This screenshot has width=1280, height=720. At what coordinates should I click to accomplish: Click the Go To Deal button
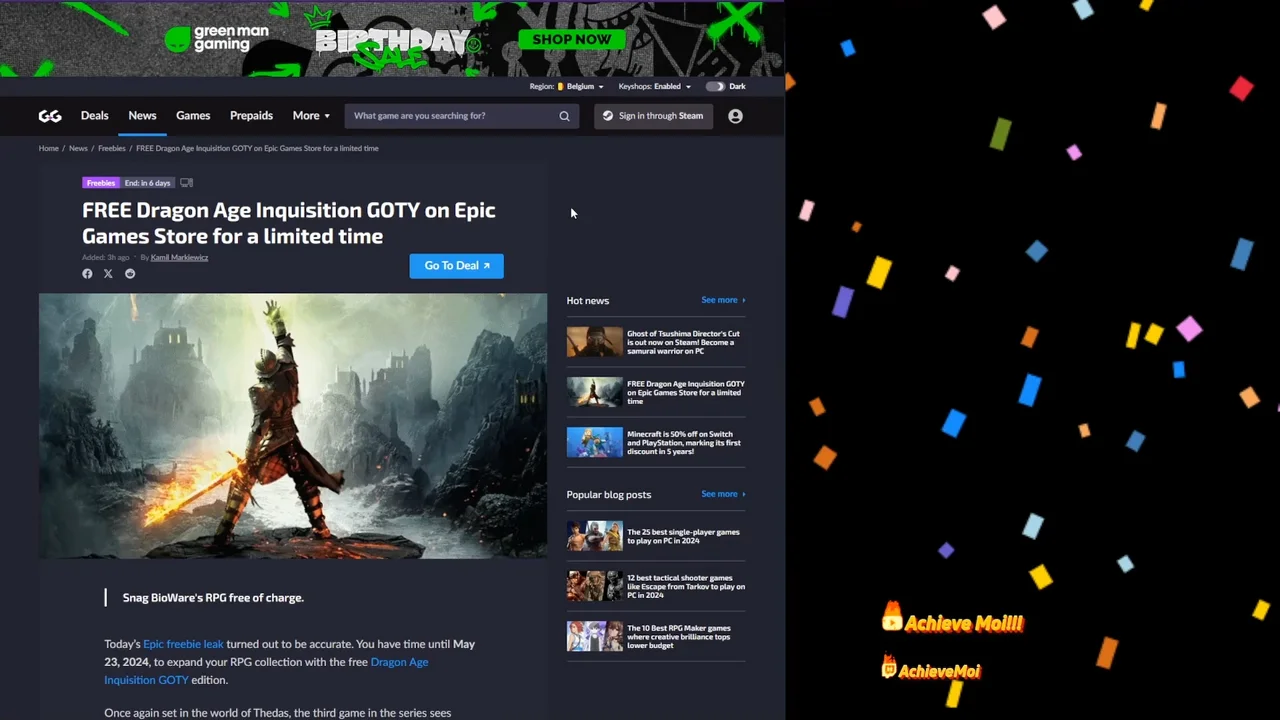point(456,266)
